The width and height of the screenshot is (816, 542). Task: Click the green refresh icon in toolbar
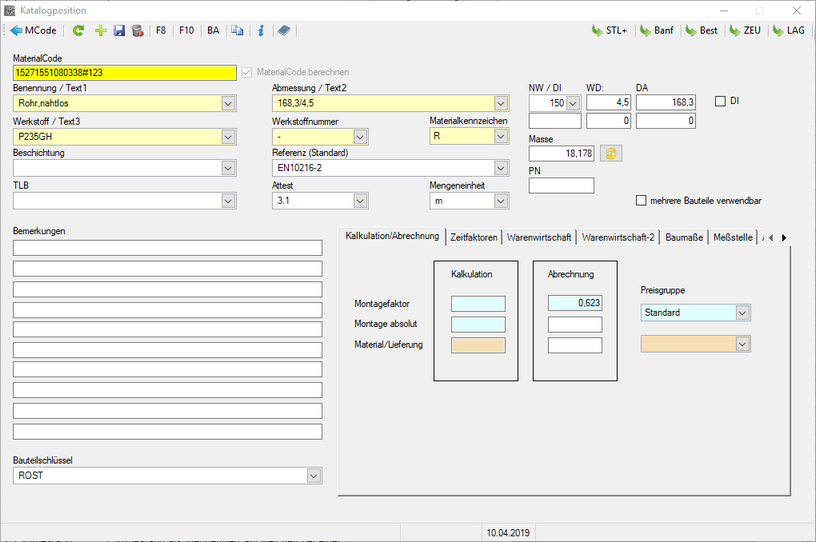pyautogui.click(x=78, y=31)
